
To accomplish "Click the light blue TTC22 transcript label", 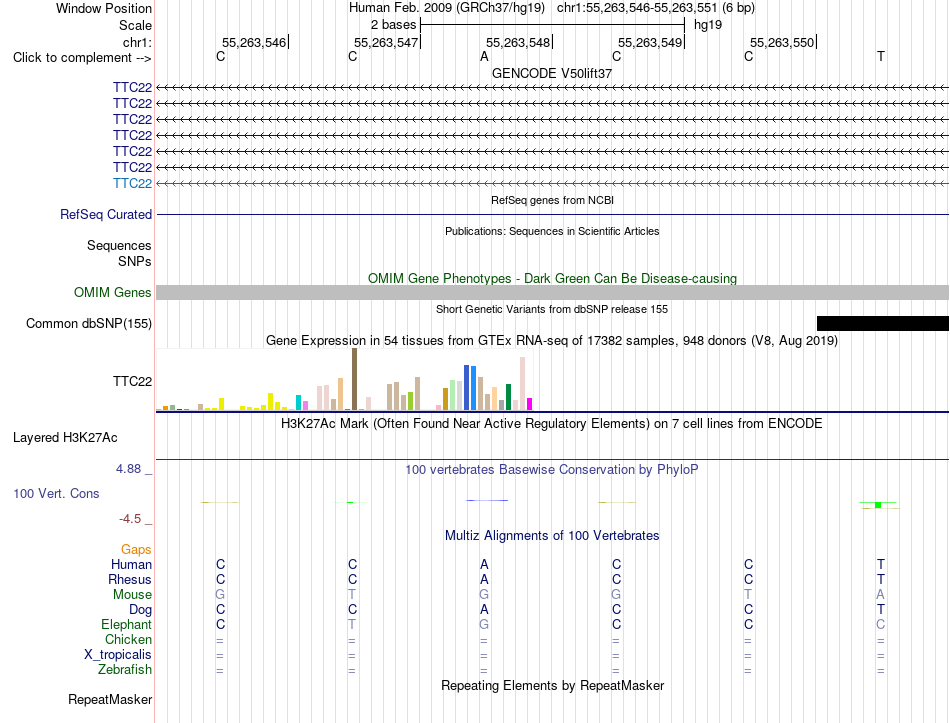I will point(132,184).
